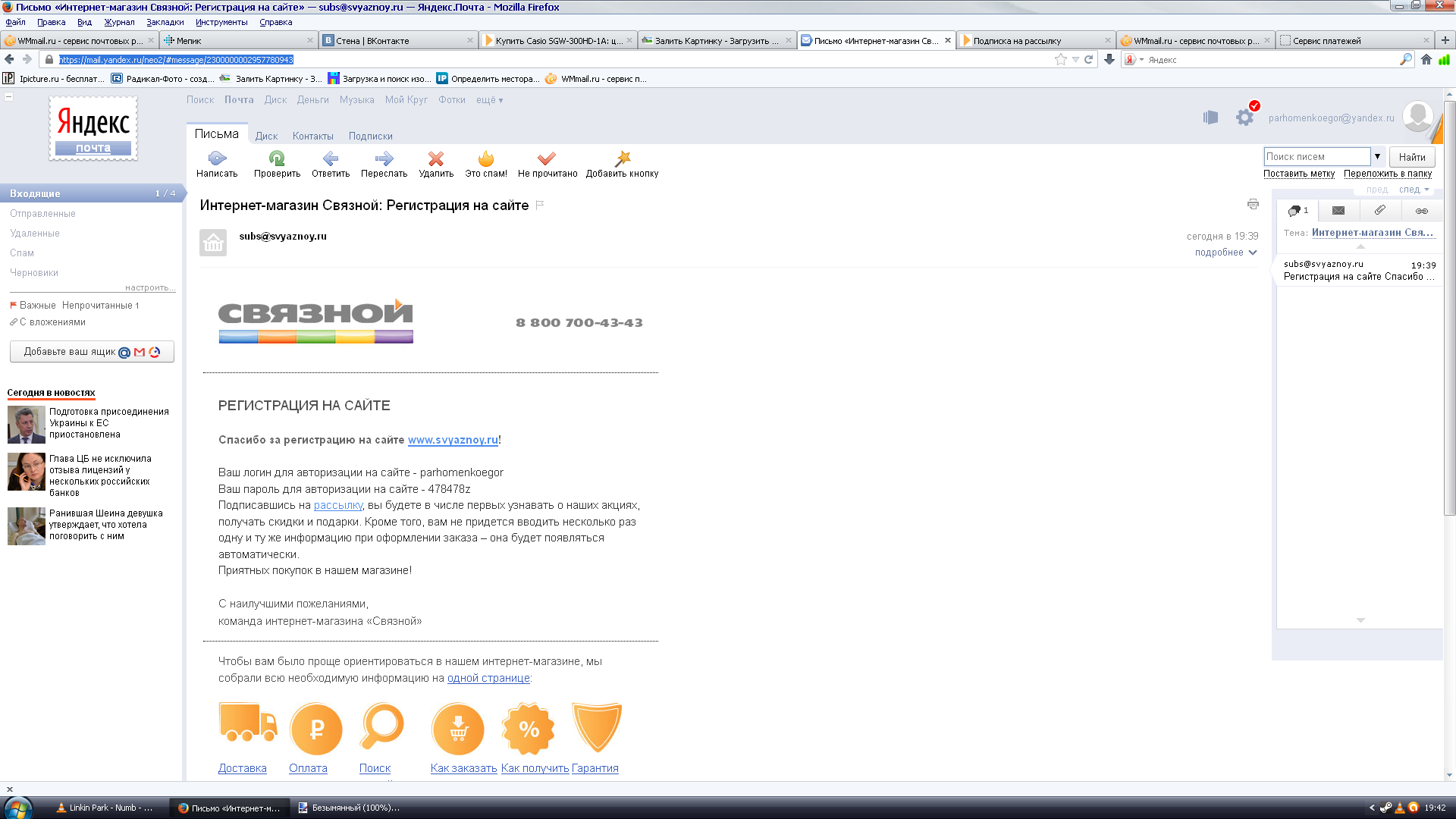The height and width of the screenshot is (819, 1456).
Task: Click the Не прочитано checkmark icon
Action: pos(547,158)
